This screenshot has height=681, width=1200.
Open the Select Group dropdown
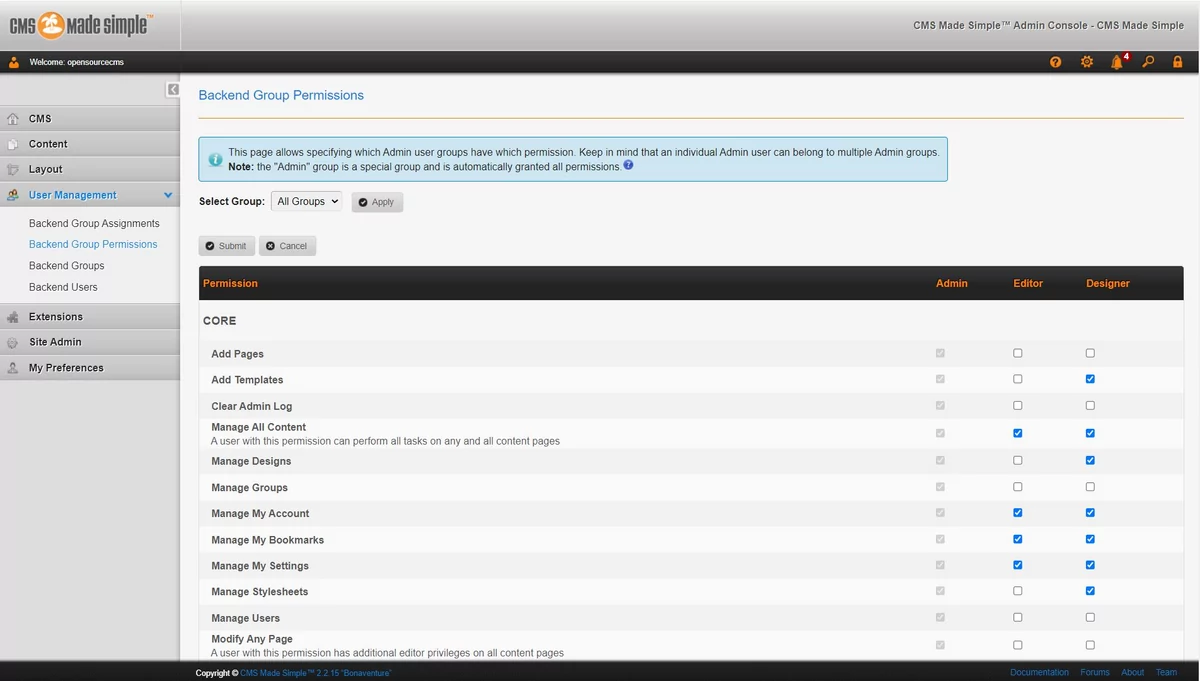click(x=306, y=201)
